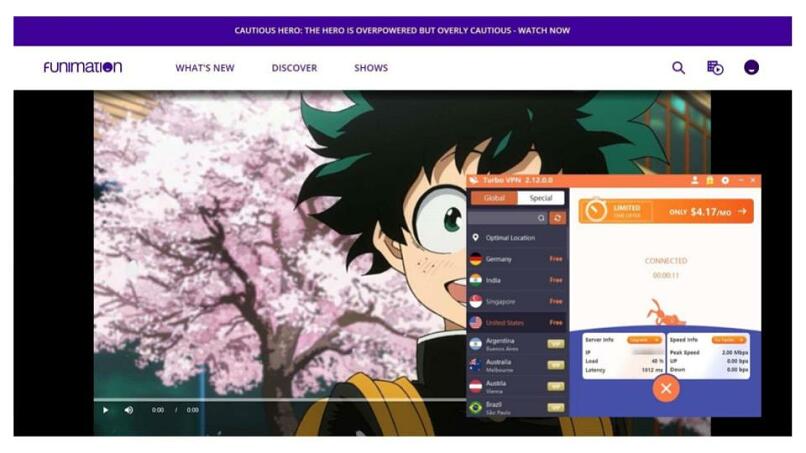Select Brazil São Paulo VIP server

click(x=517, y=407)
